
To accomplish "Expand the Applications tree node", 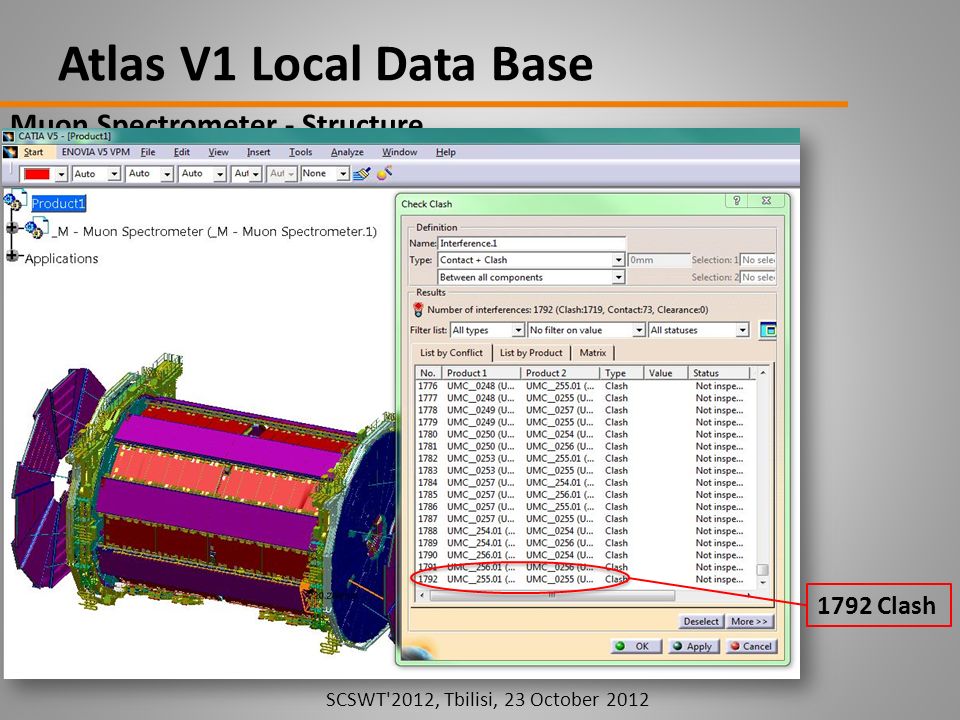I will tap(11, 255).
